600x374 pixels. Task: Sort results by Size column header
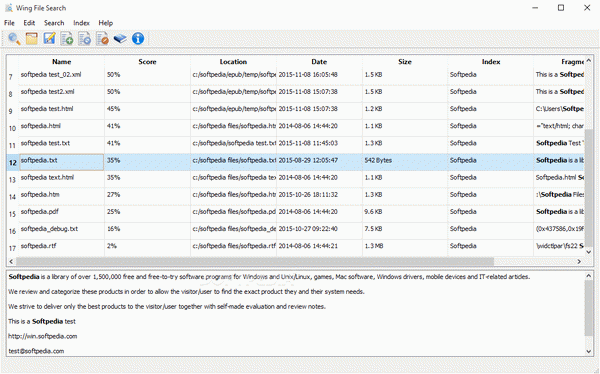pyautogui.click(x=405, y=62)
